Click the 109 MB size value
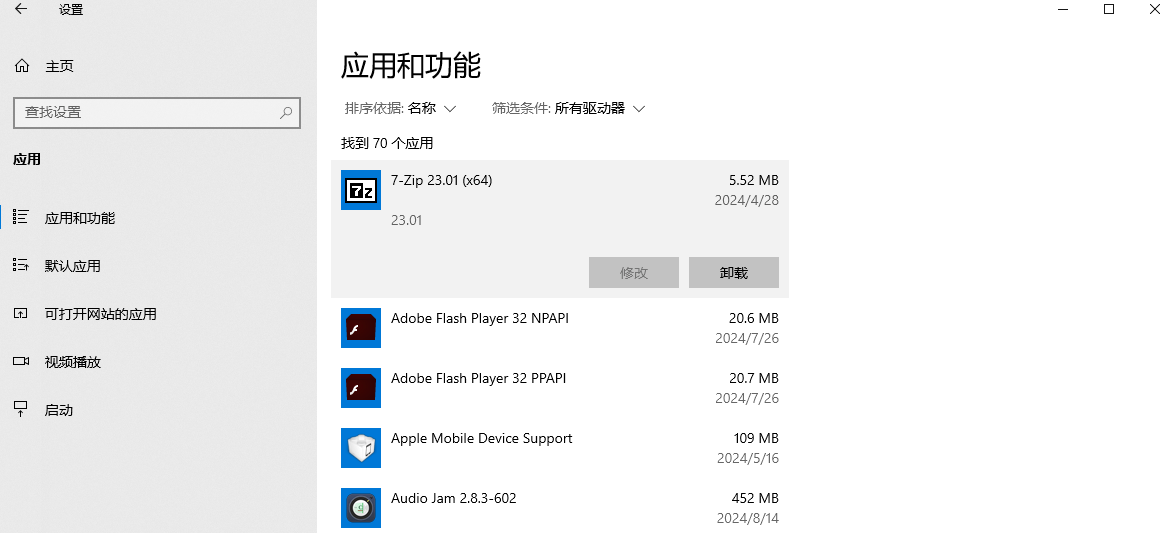The image size is (1173, 533). (x=756, y=438)
